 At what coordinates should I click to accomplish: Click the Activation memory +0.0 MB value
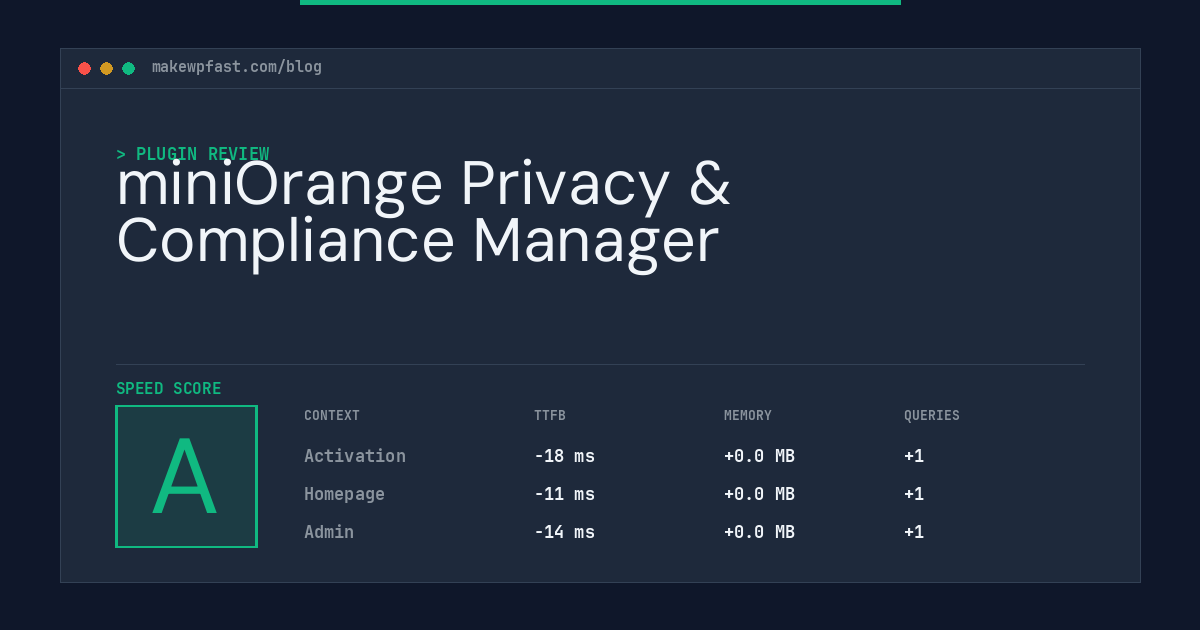click(x=760, y=456)
